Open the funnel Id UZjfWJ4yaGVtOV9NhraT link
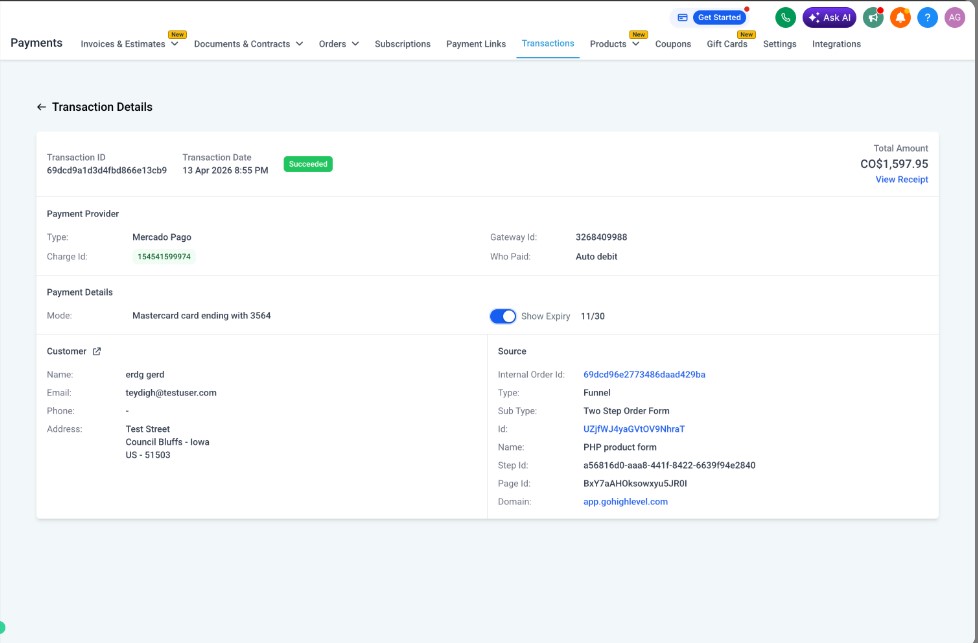The height and width of the screenshot is (643, 978). 634,429
